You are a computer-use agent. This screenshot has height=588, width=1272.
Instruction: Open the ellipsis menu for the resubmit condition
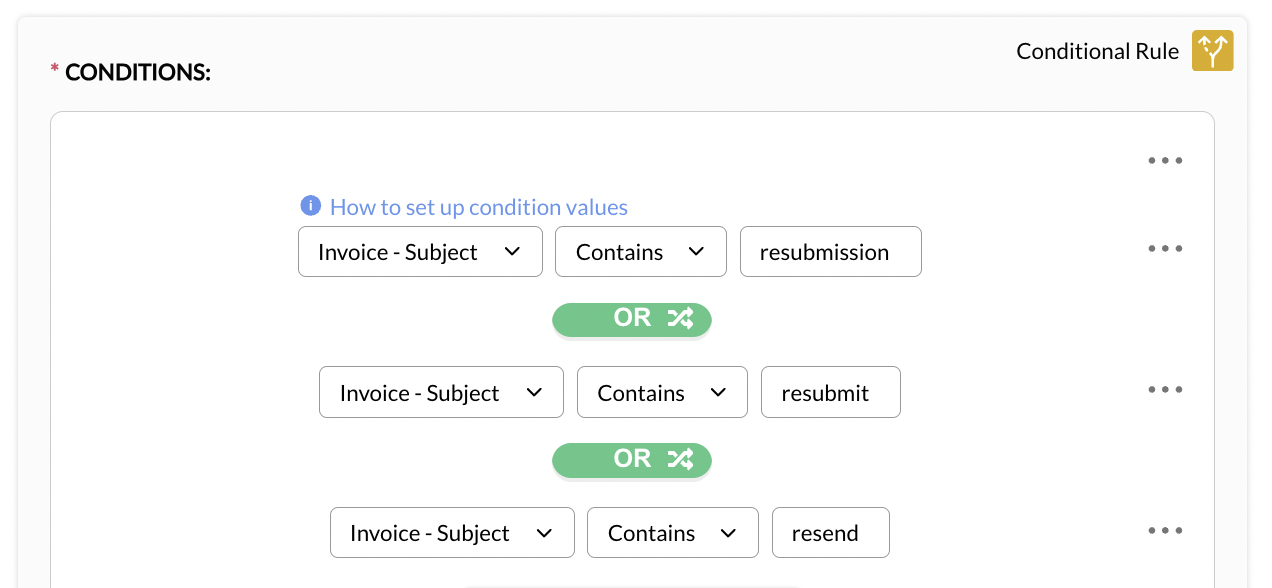[1165, 389]
